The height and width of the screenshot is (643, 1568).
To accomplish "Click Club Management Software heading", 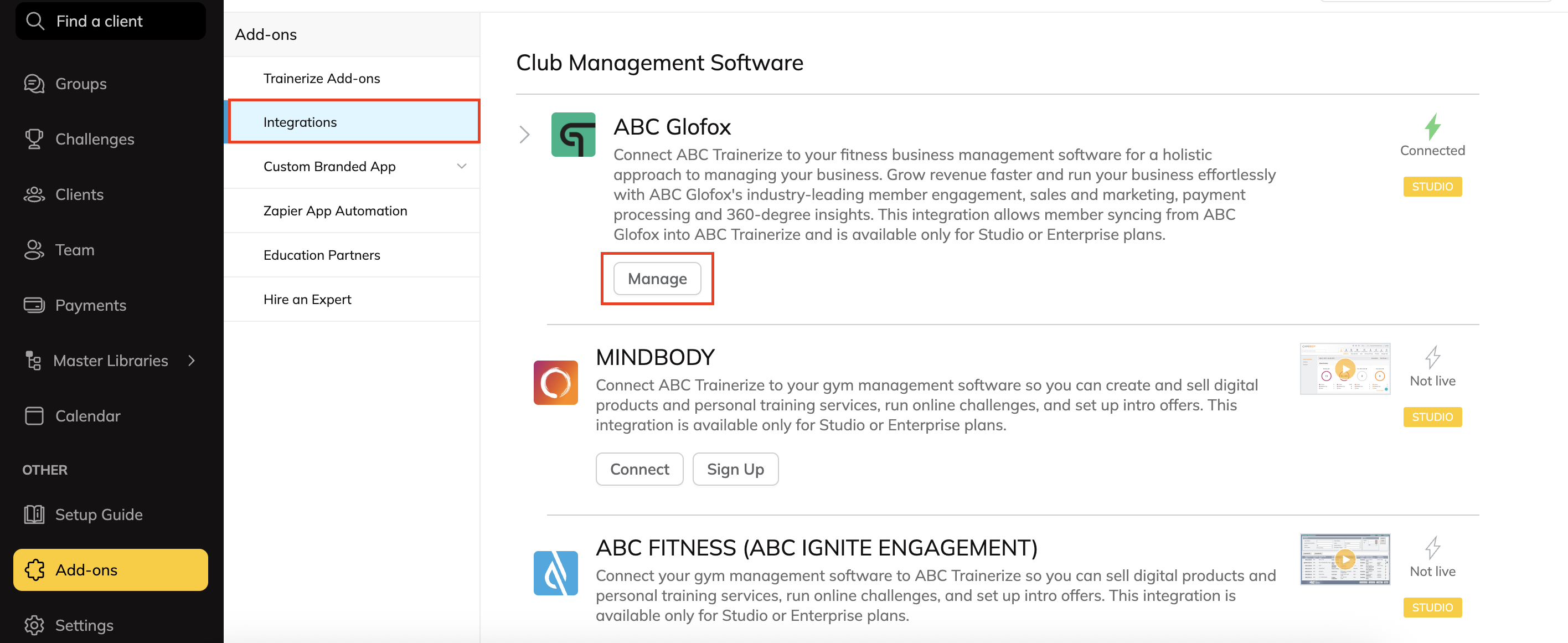I will point(659,63).
